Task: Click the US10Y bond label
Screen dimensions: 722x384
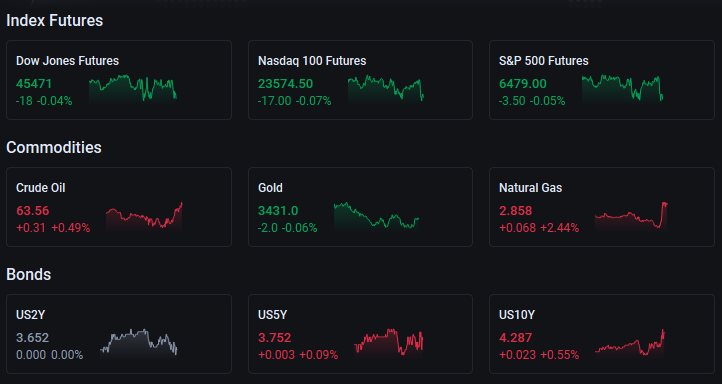Action: pos(517,315)
